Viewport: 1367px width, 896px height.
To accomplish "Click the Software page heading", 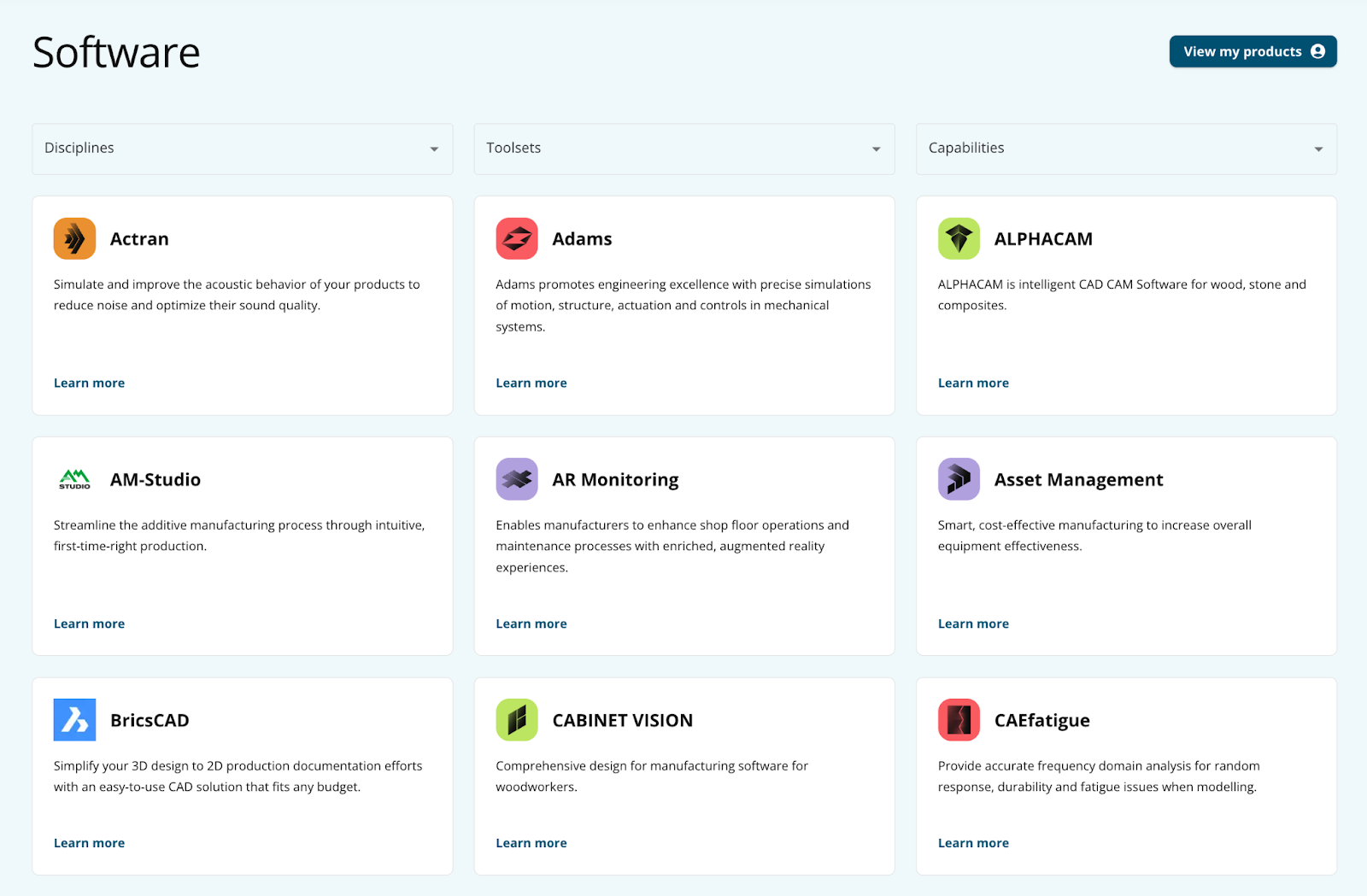I will coord(116,52).
